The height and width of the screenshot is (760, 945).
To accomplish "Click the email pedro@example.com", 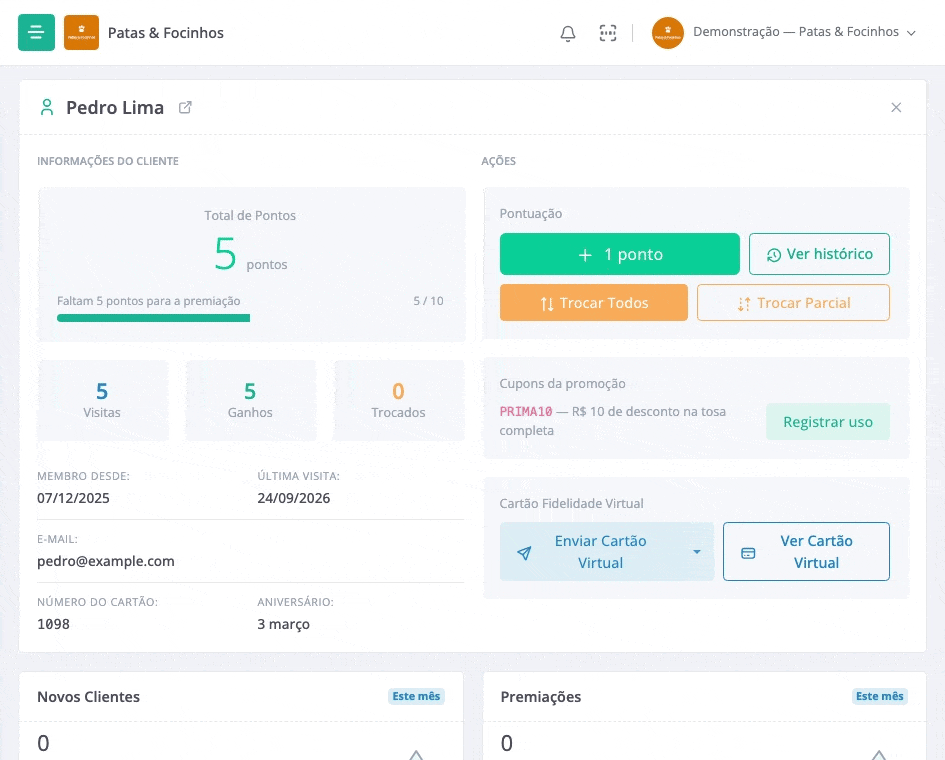I will [x=106, y=561].
